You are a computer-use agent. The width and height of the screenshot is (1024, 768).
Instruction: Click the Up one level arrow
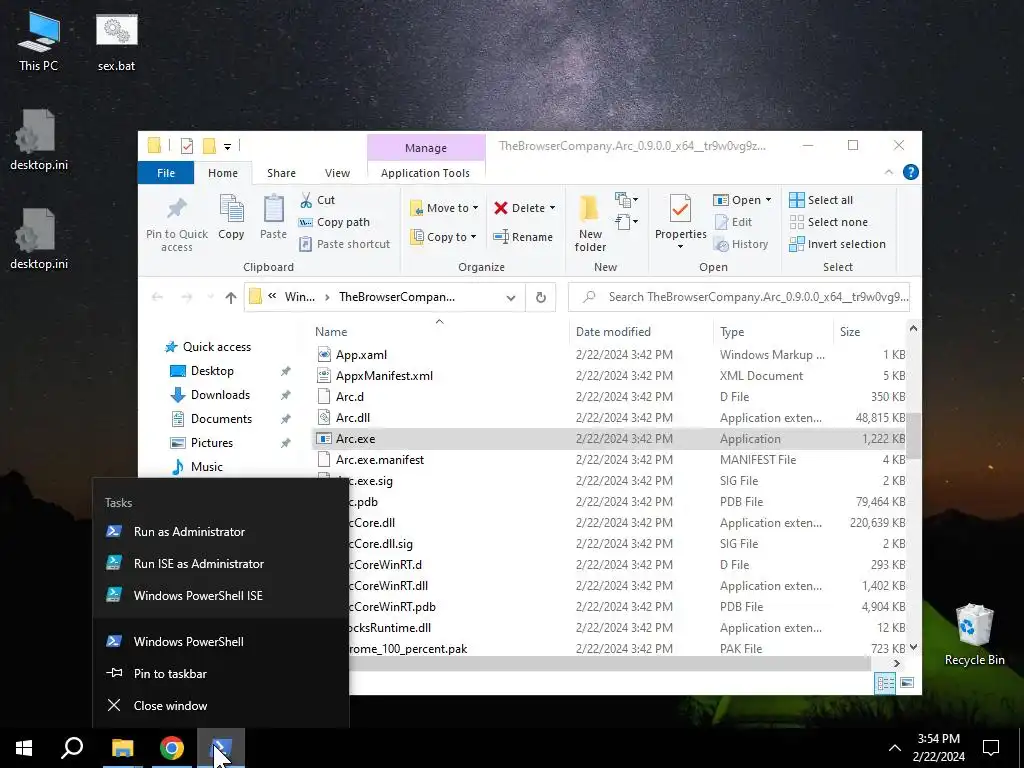coord(231,297)
